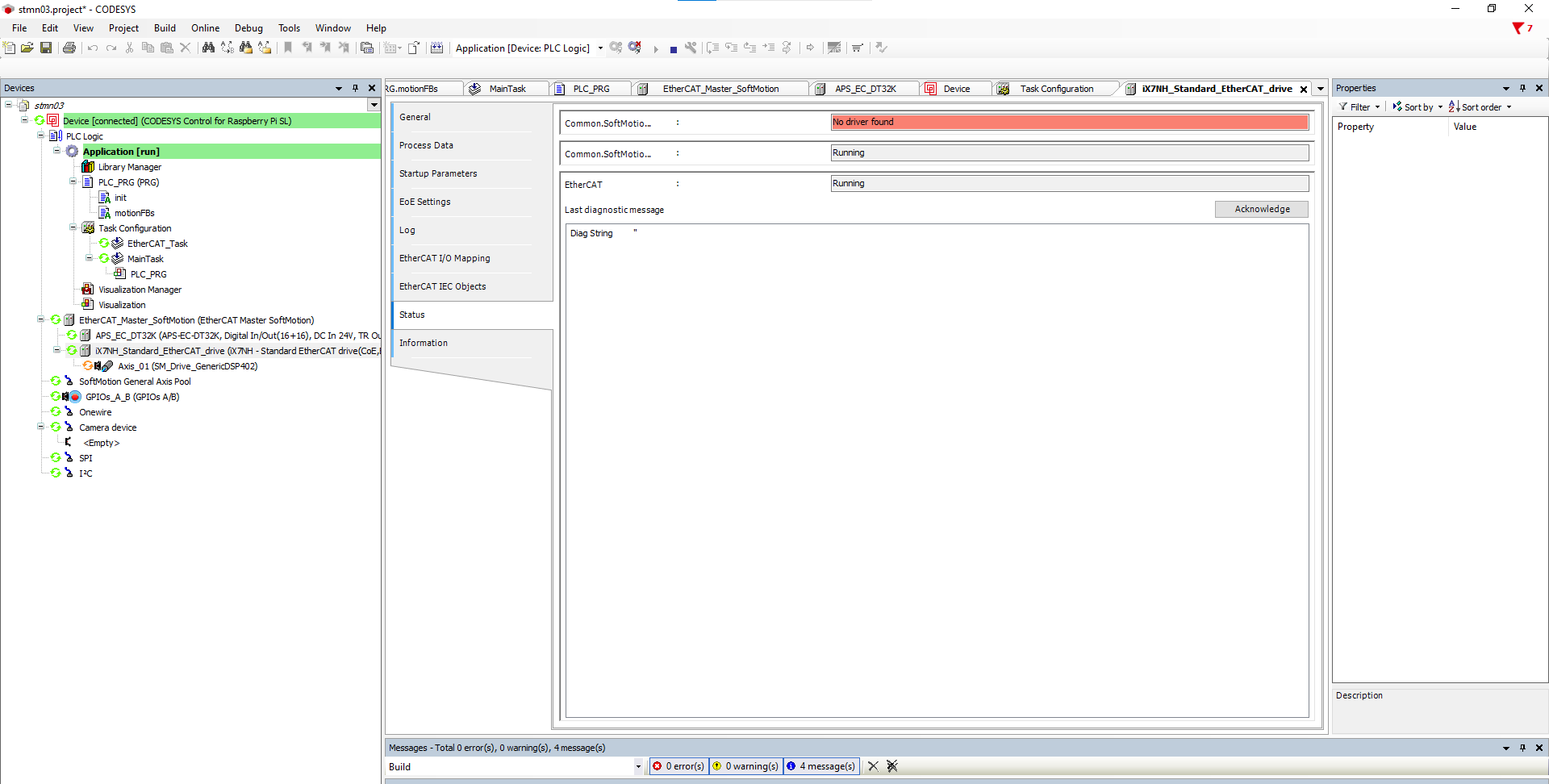This screenshot has height=784, width=1549.
Task: Click the Application gear icon in tree
Action: tap(73, 152)
